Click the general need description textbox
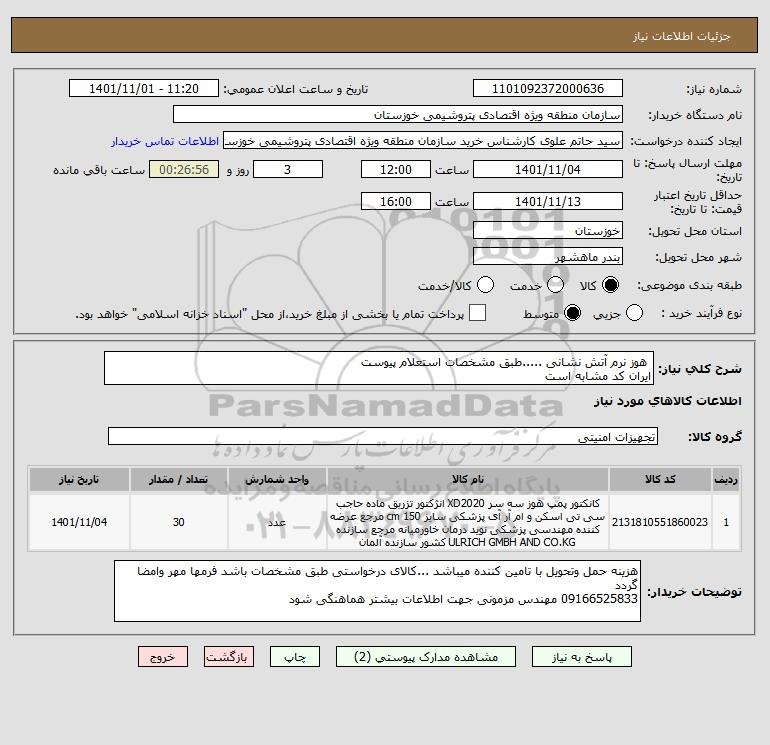Screen dimensions: 770x745 click(x=379, y=368)
